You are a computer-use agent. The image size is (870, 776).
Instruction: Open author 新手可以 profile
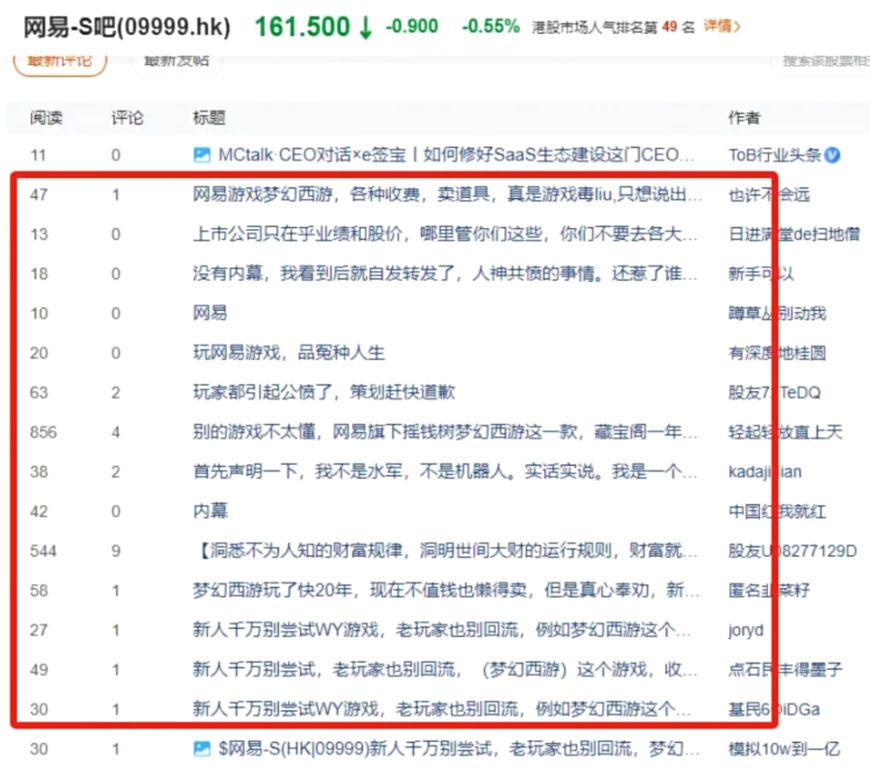pos(761,273)
